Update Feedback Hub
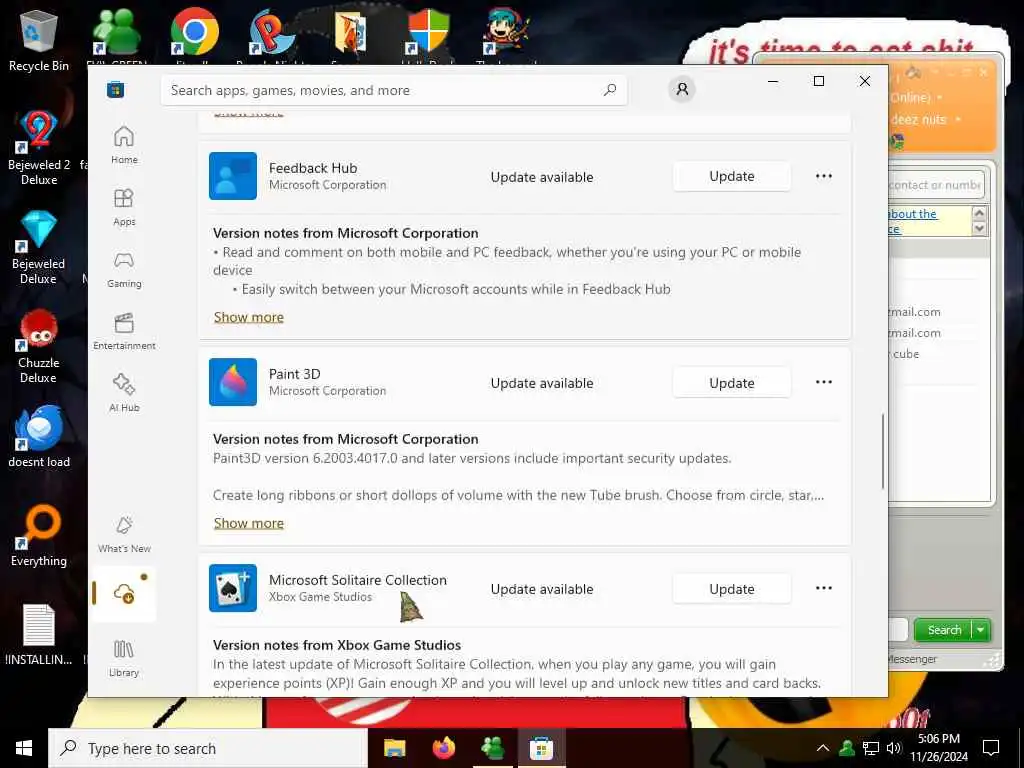1024x768 pixels. coord(731,176)
